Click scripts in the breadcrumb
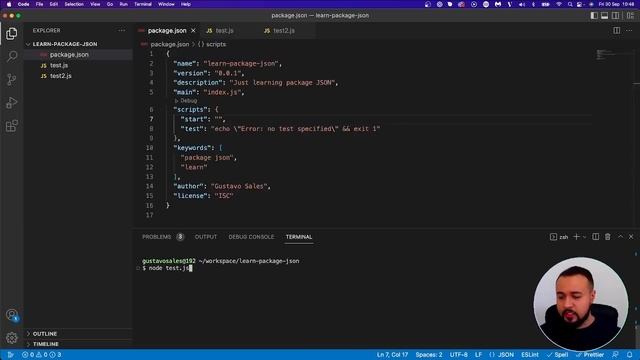 point(216,44)
